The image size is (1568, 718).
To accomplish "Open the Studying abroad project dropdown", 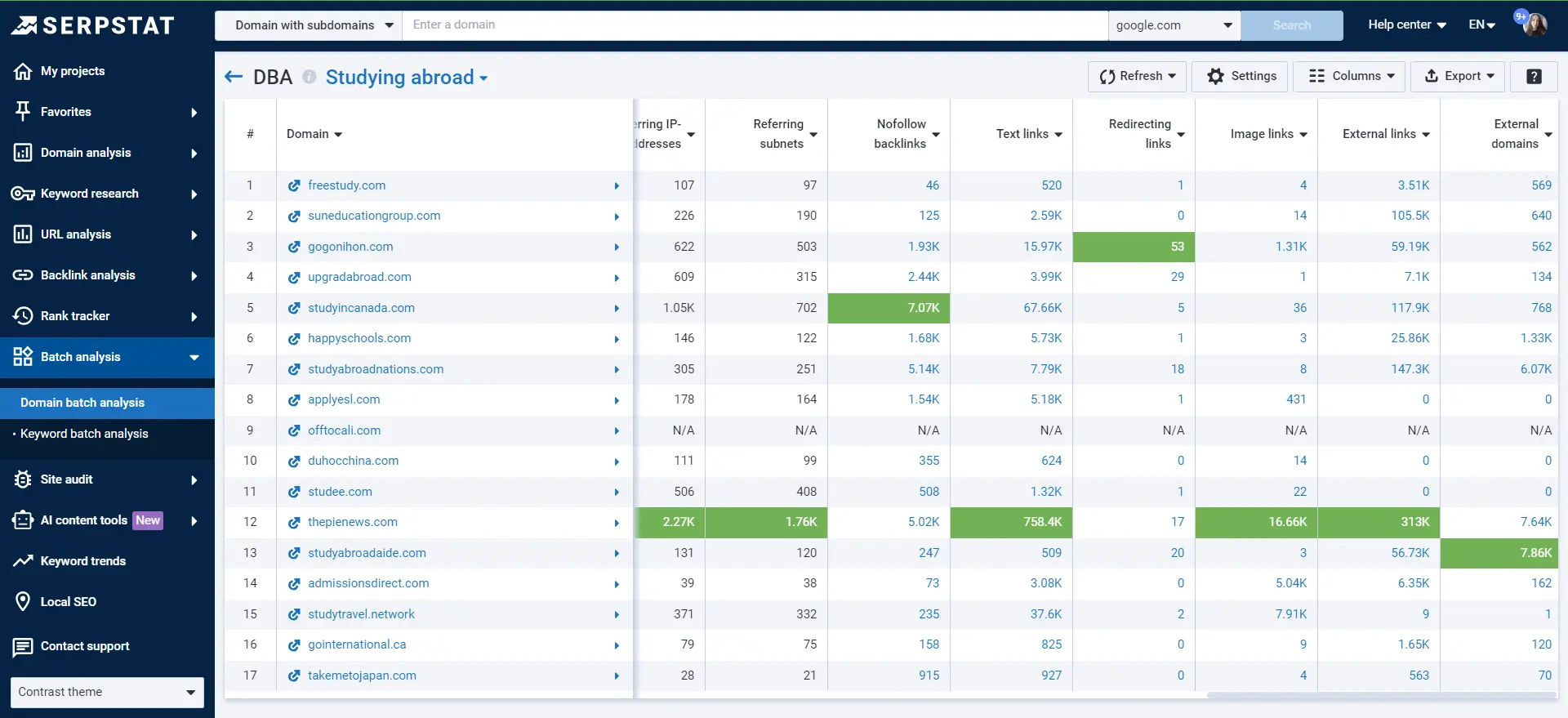I will (x=407, y=77).
